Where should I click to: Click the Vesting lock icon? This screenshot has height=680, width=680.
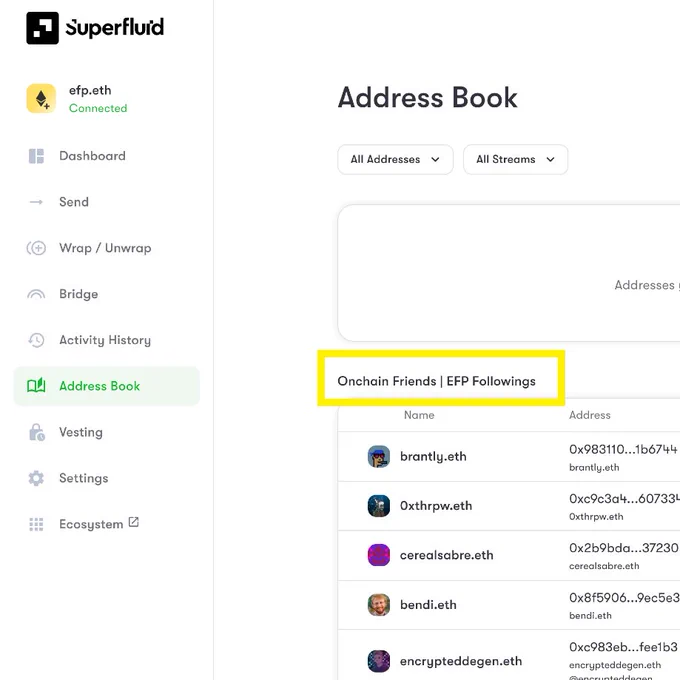tap(37, 432)
